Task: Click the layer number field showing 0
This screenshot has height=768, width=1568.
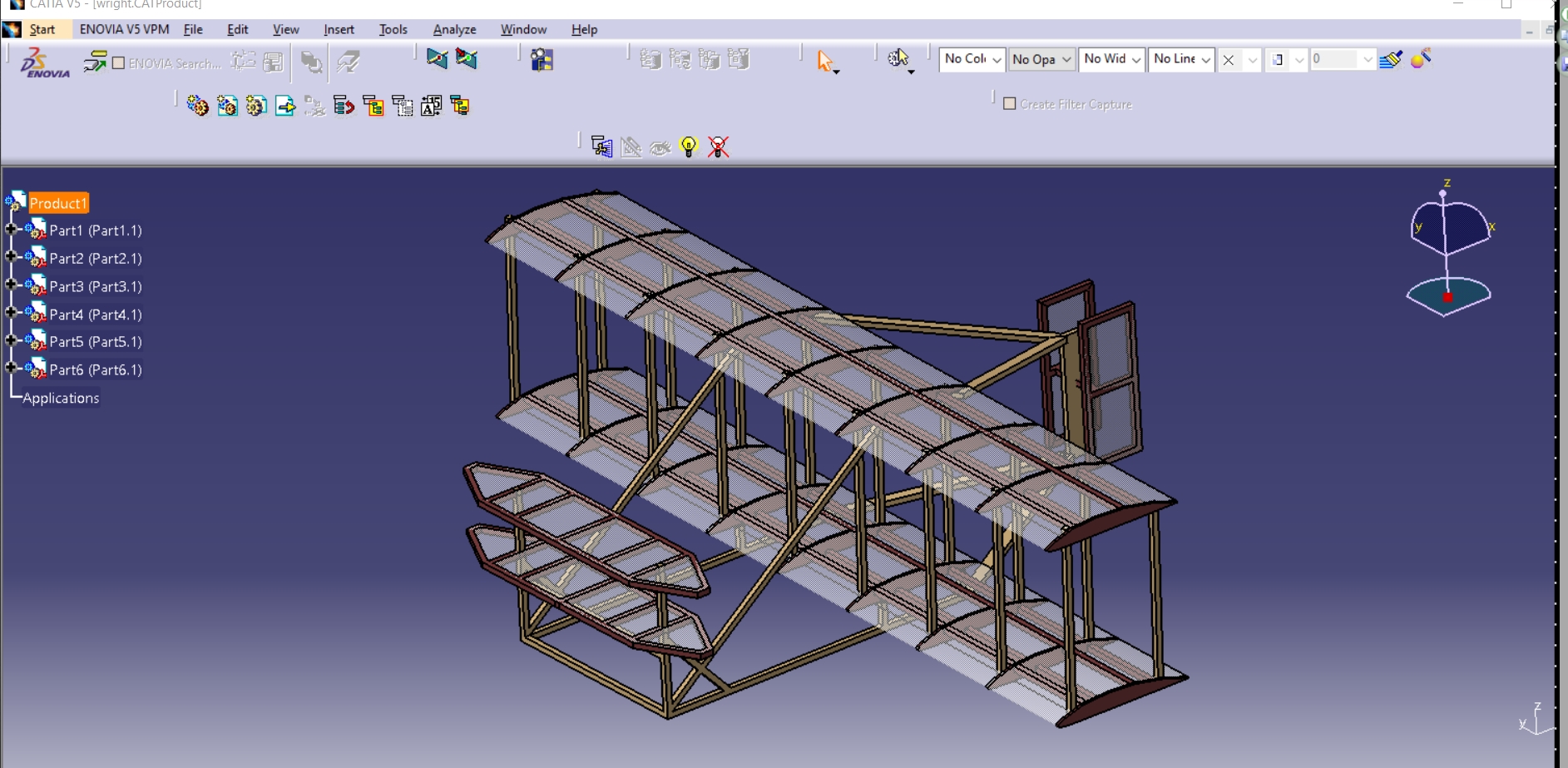Action: tap(1334, 59)
